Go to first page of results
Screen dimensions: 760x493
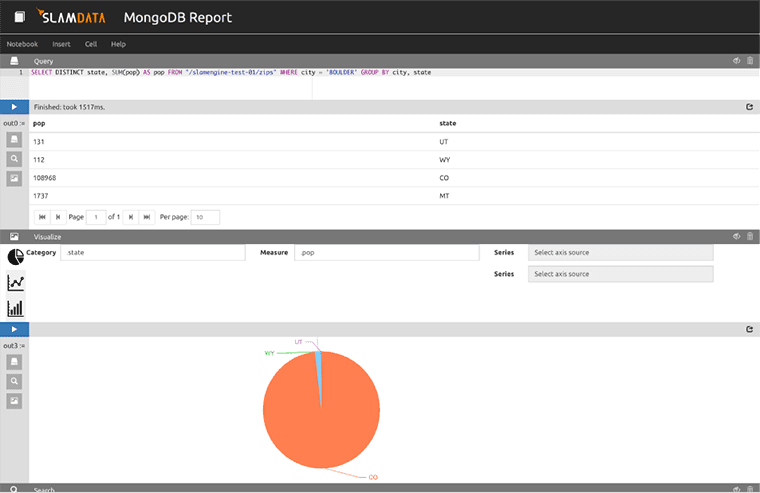(42, 217)
